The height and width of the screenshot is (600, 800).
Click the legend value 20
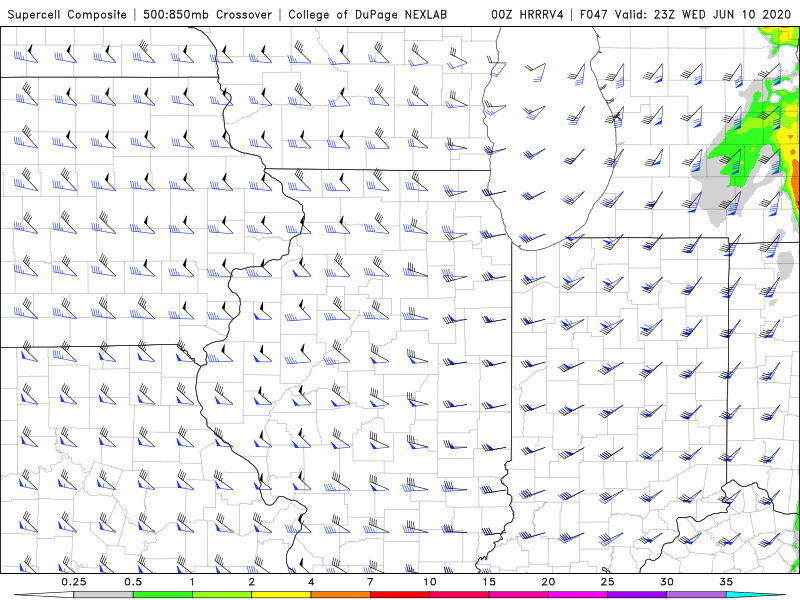548,582
